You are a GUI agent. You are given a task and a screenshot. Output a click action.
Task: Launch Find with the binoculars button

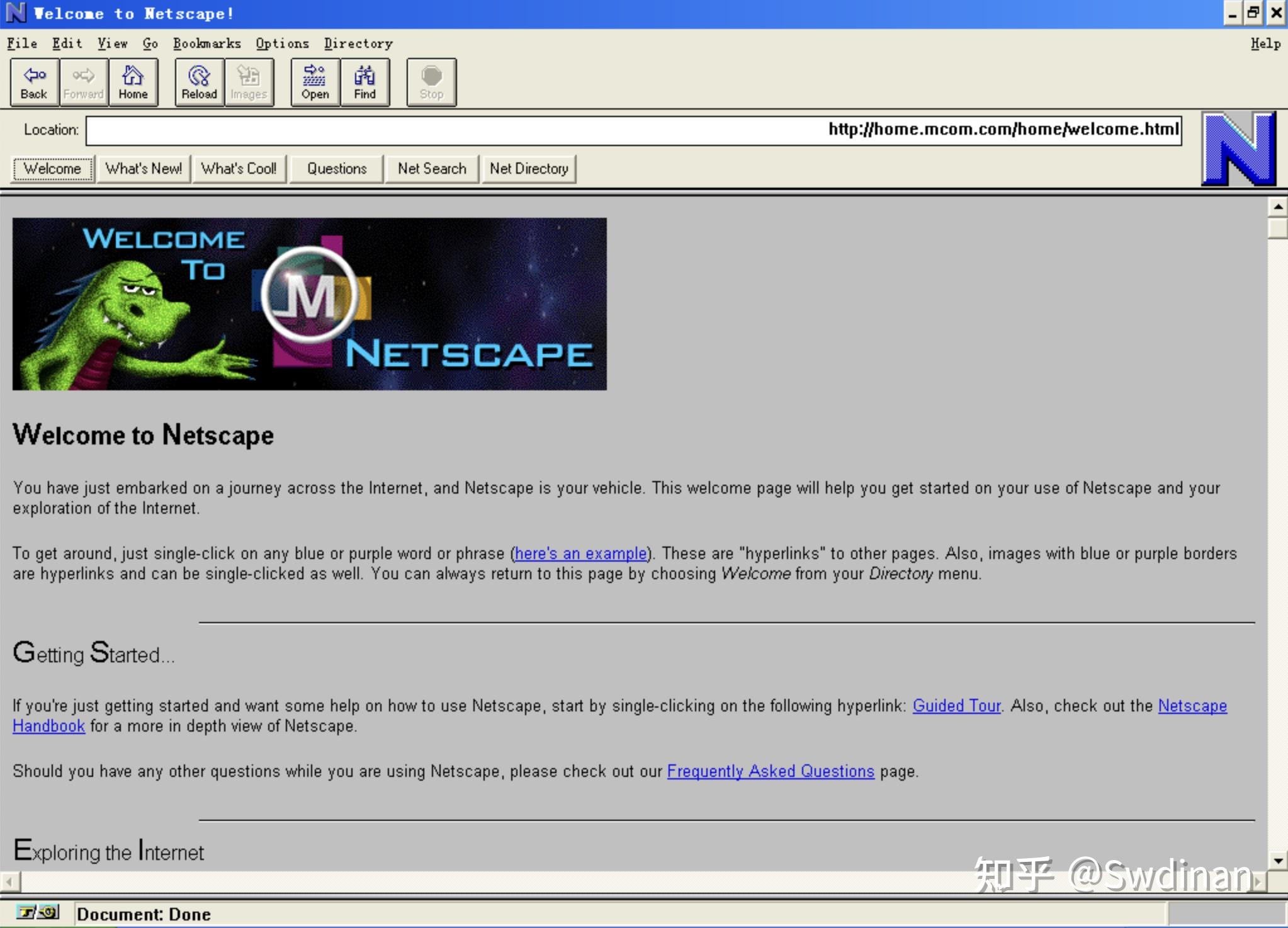364,82
